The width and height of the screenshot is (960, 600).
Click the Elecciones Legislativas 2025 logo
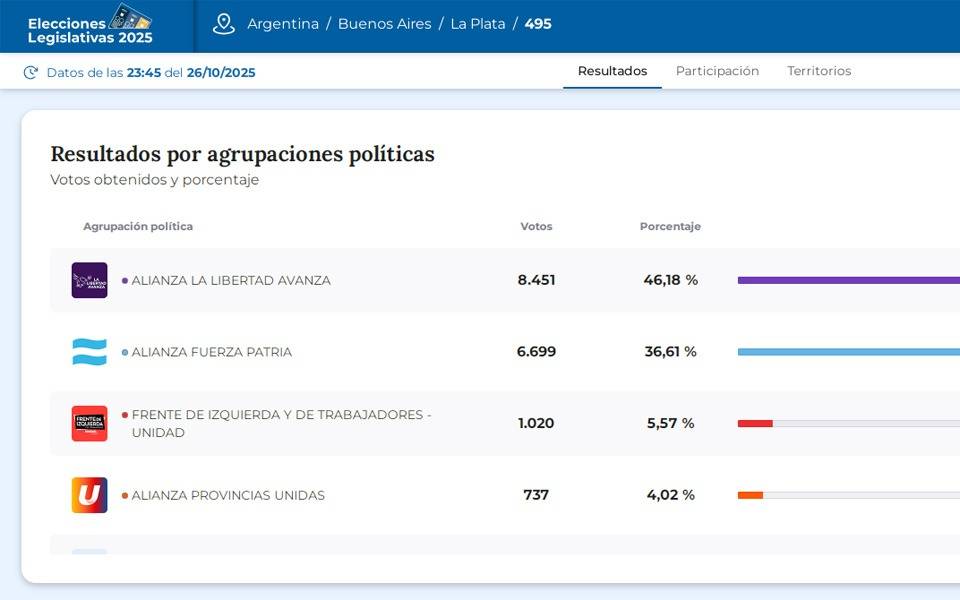90,25
